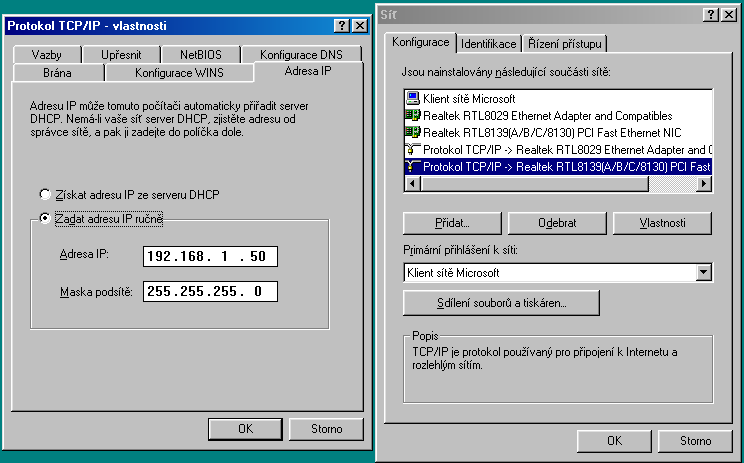Select the Konfigurace tab in Síť
The width and height of the screenshot is (744, 463).
[420, 42]
